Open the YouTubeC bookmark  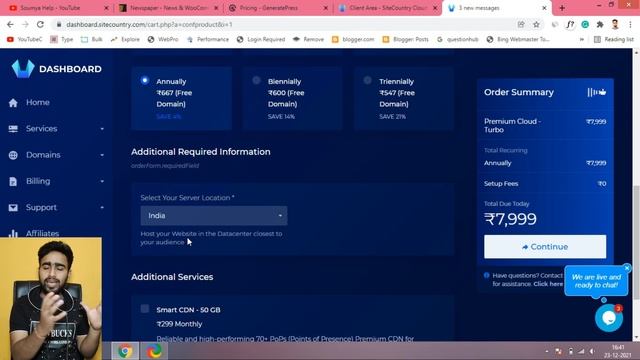pyautogui.click(x=24, y=39)
